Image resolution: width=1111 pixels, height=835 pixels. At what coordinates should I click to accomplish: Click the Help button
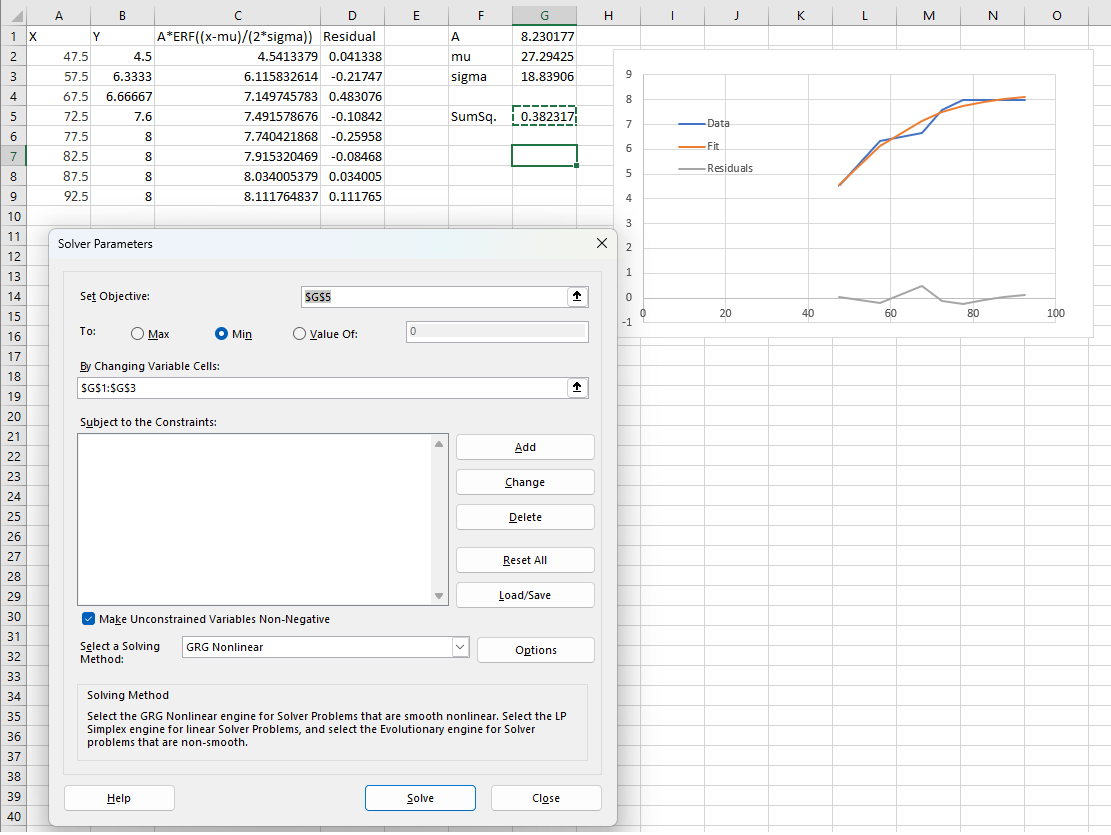tap(118, 797)
